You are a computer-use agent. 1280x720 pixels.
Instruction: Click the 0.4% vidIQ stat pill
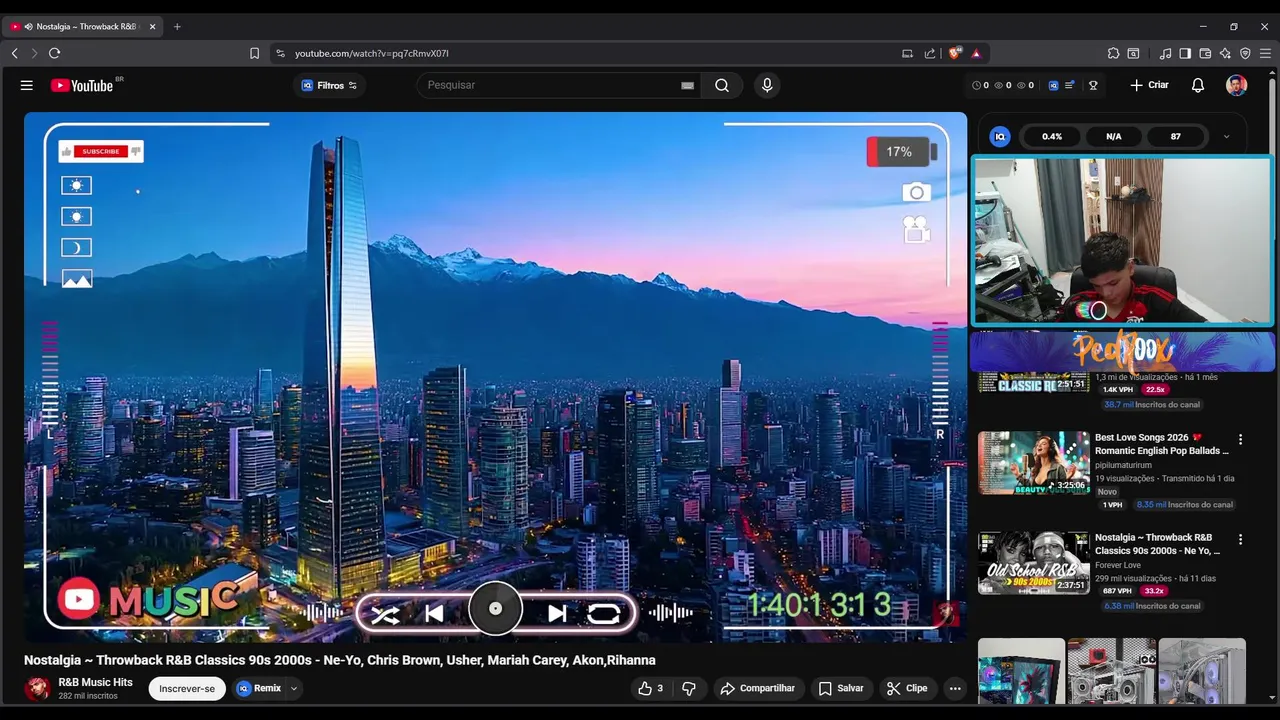(x=1052, y=136)
